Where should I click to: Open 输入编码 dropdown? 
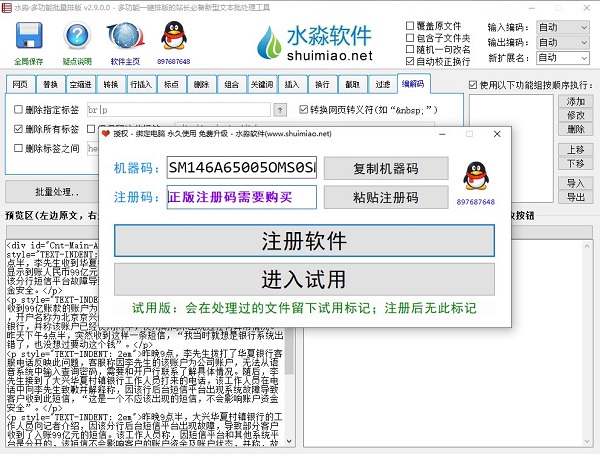click(x=562, y=27)
